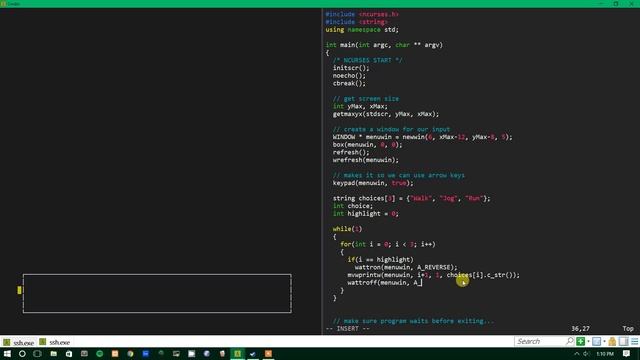This screenshot has width=640, height=360.
Task: Click the 'for(int i = 0; i < 3; i++)' line
Action: coord(388,244)
